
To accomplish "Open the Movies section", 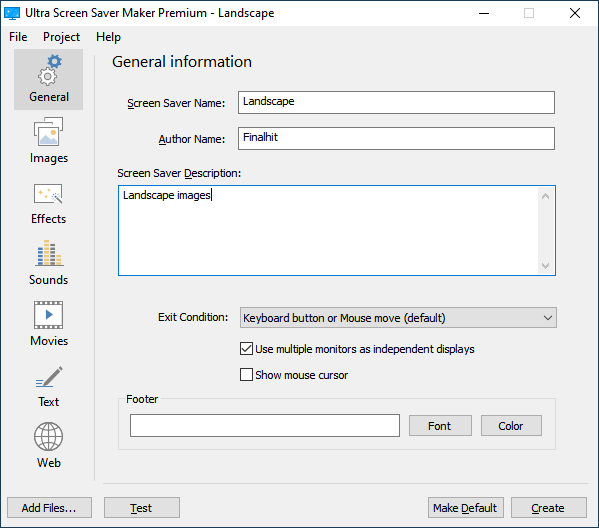I will coord(49,324).
